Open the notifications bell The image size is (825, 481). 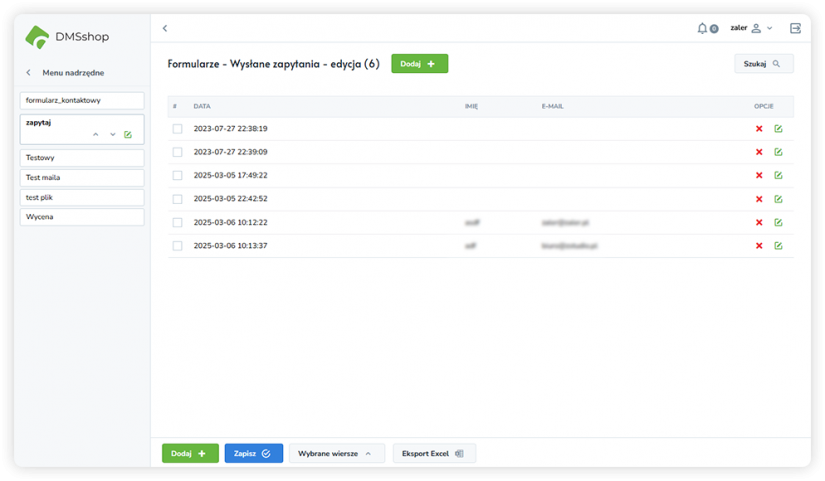(x=703, y=28)
